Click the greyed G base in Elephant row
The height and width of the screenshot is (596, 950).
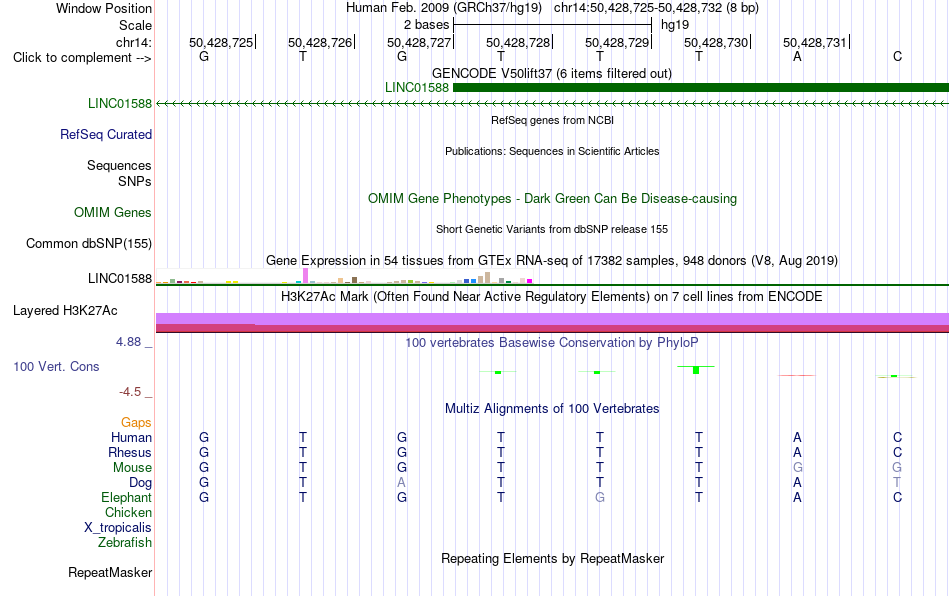coord(600,497)
